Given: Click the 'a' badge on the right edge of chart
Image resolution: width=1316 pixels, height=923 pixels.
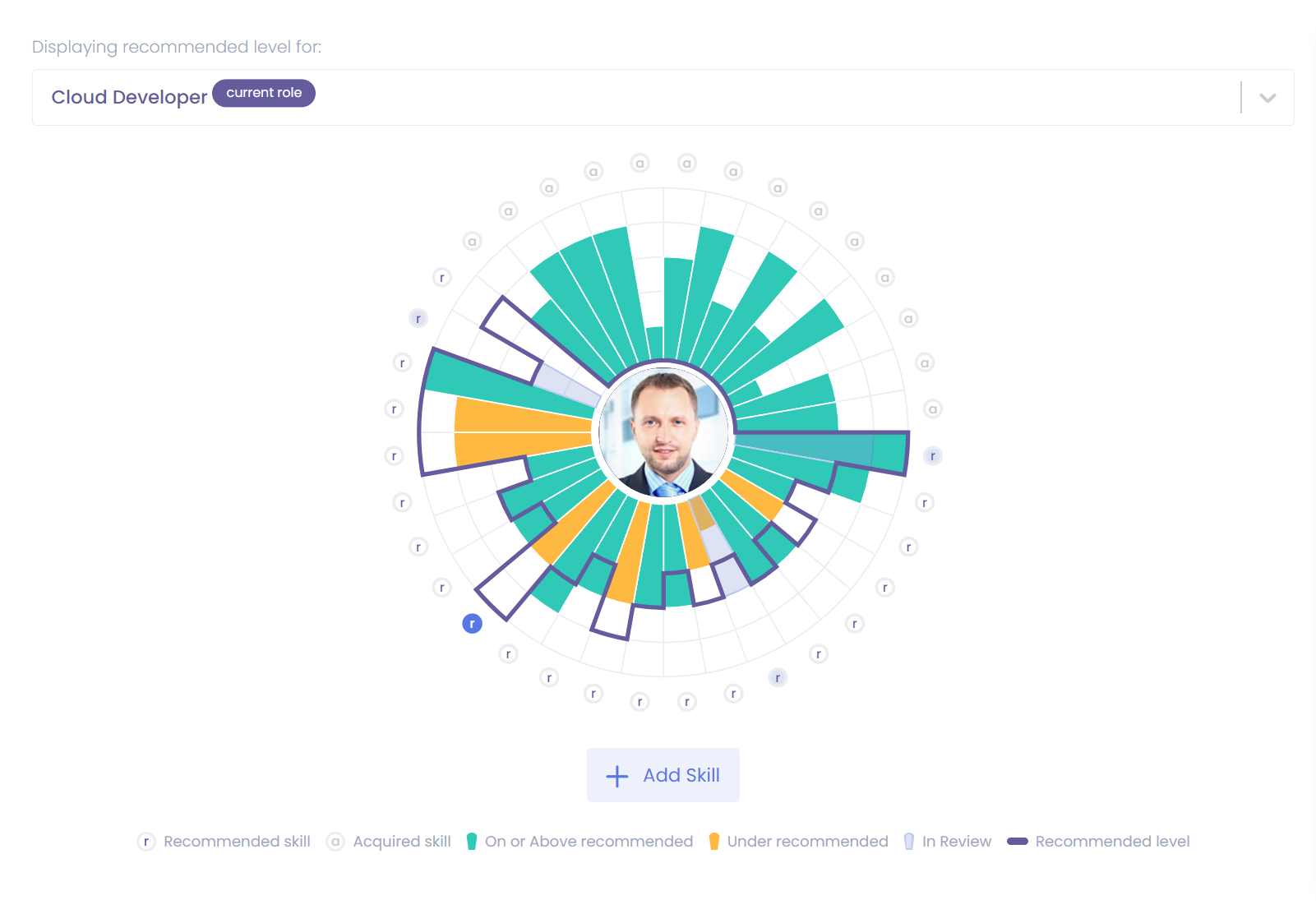Looking at the screenshot, I should pyautogui.click(x=931, y=408).
